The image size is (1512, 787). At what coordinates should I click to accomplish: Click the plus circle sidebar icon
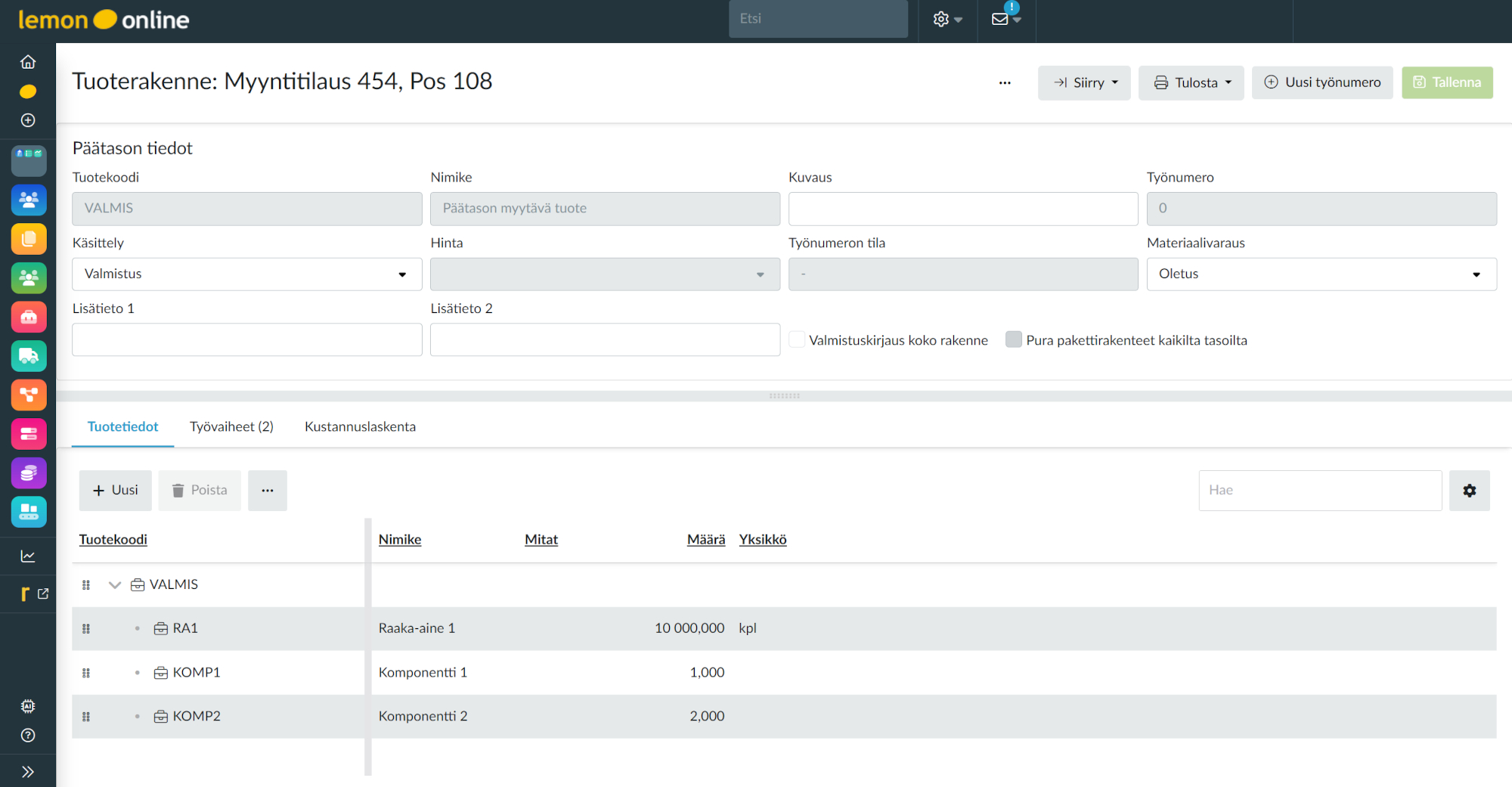click(x=28, y=120)
